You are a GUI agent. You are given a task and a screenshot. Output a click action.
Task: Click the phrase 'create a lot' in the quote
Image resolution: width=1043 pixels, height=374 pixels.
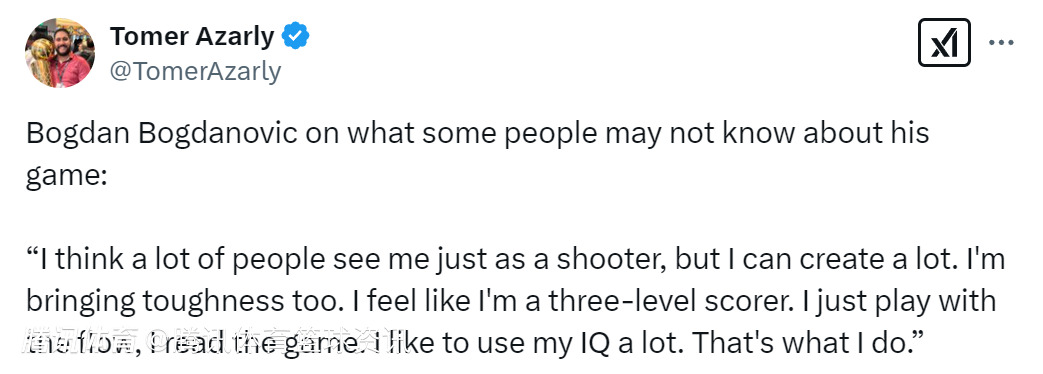pos(880,259)
